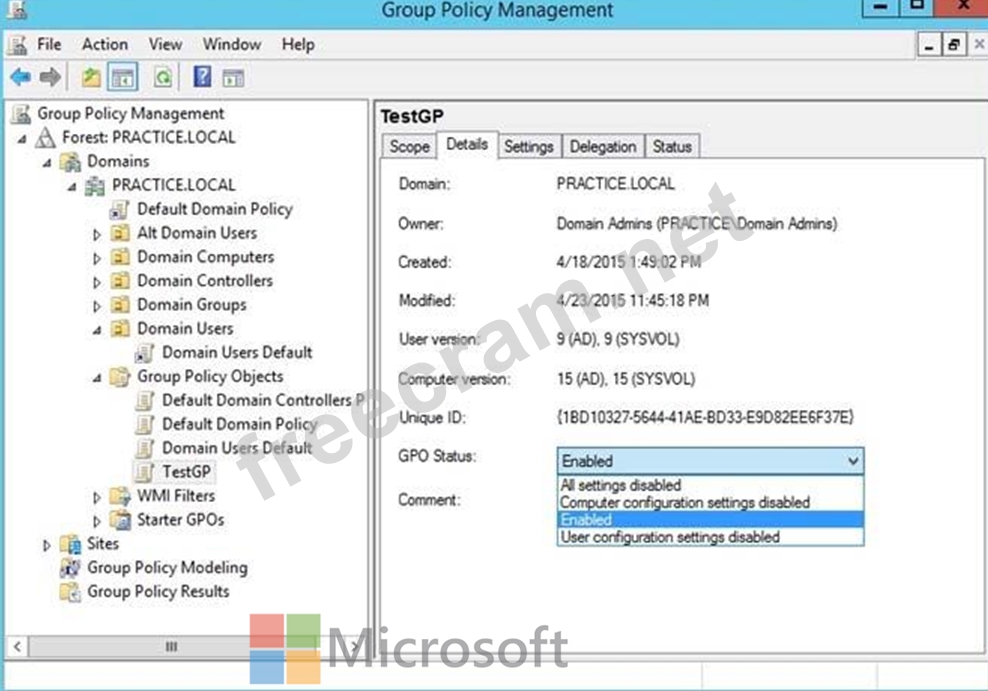Open the File menu
This screenshot has width=988, height=691.
(49, 45)
